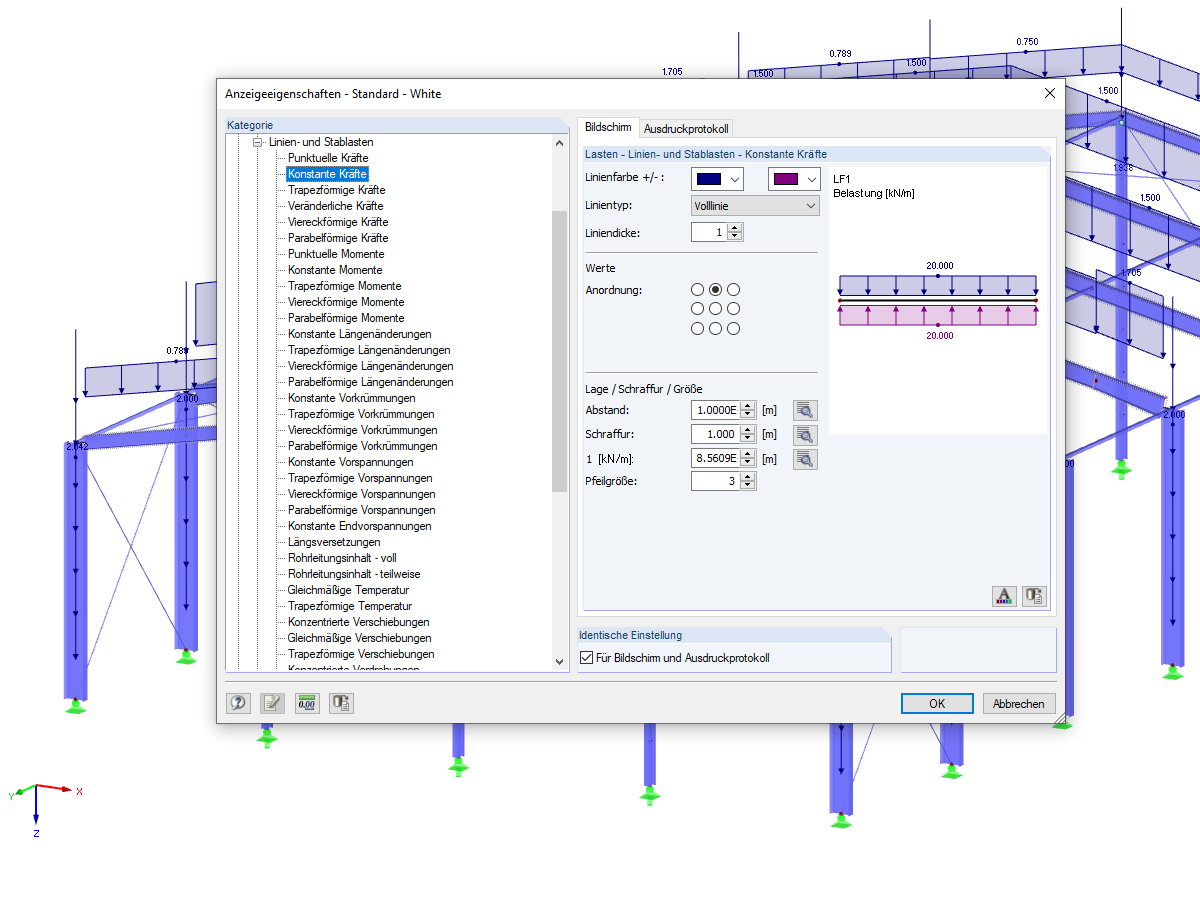The image size is (1200, 900).
Task: Click the font settings 'A' icon
Action: click(1004, 597)
